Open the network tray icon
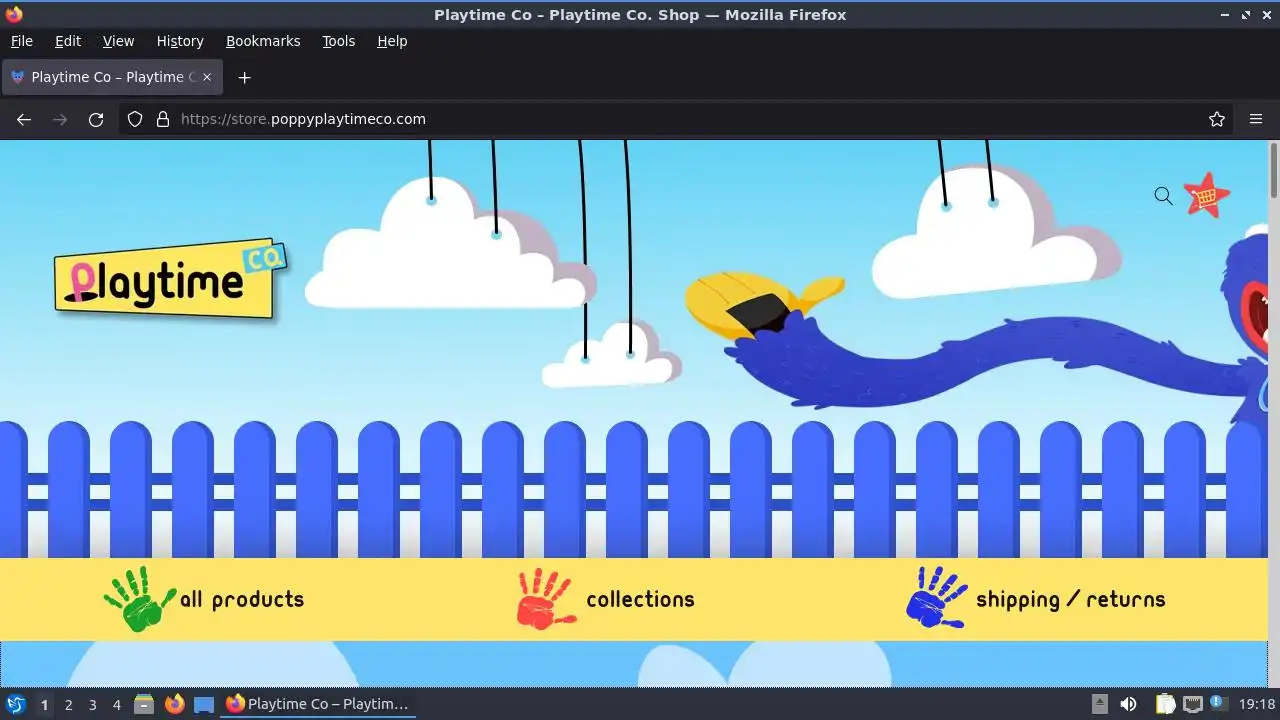Viewport: 1280px width, 720px height. pyautogui.click(x=1192, y=704)
